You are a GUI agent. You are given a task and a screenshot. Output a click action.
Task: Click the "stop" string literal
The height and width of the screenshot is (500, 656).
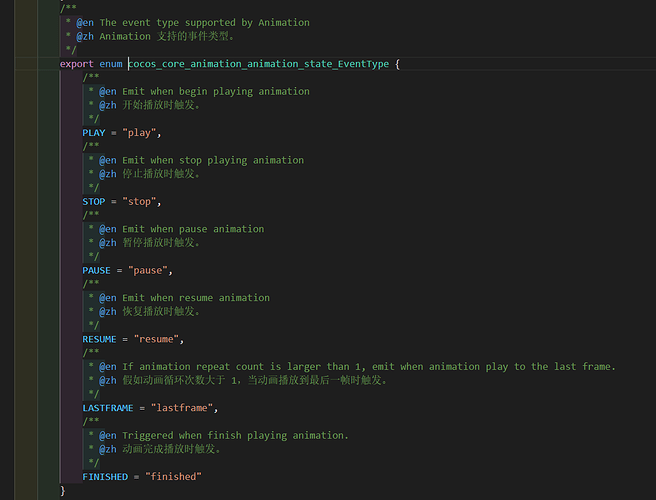[x=141, y=201]
